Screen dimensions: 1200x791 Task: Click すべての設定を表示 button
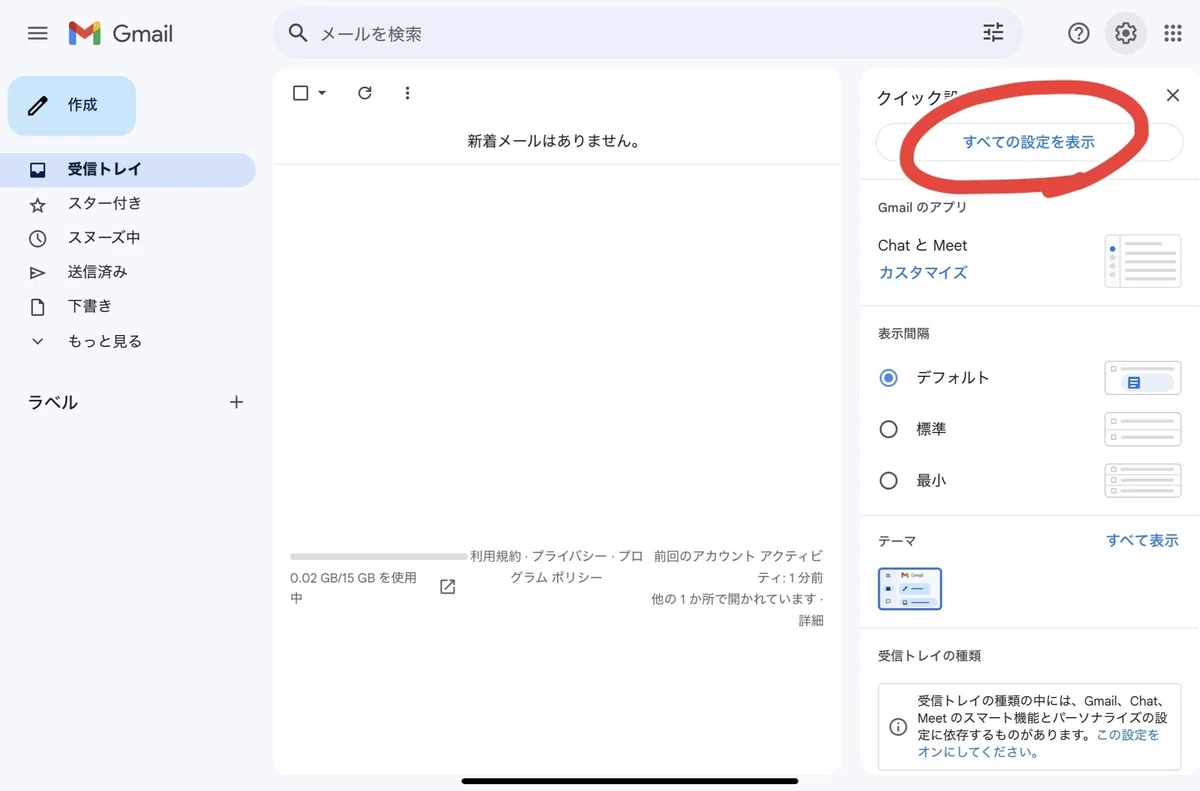pos(1029,142)
